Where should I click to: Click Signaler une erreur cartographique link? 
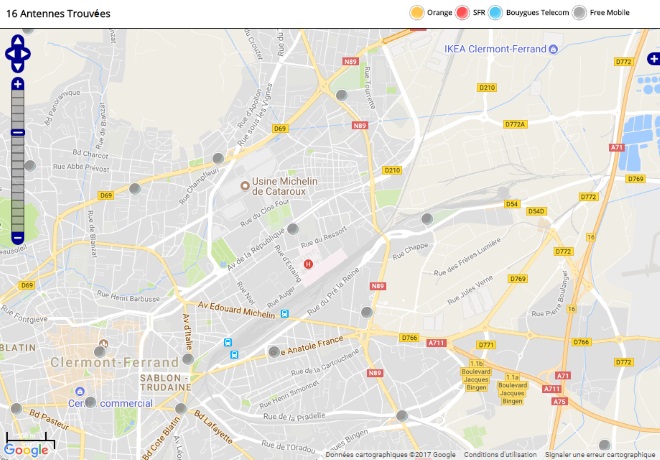click(600, 455)
